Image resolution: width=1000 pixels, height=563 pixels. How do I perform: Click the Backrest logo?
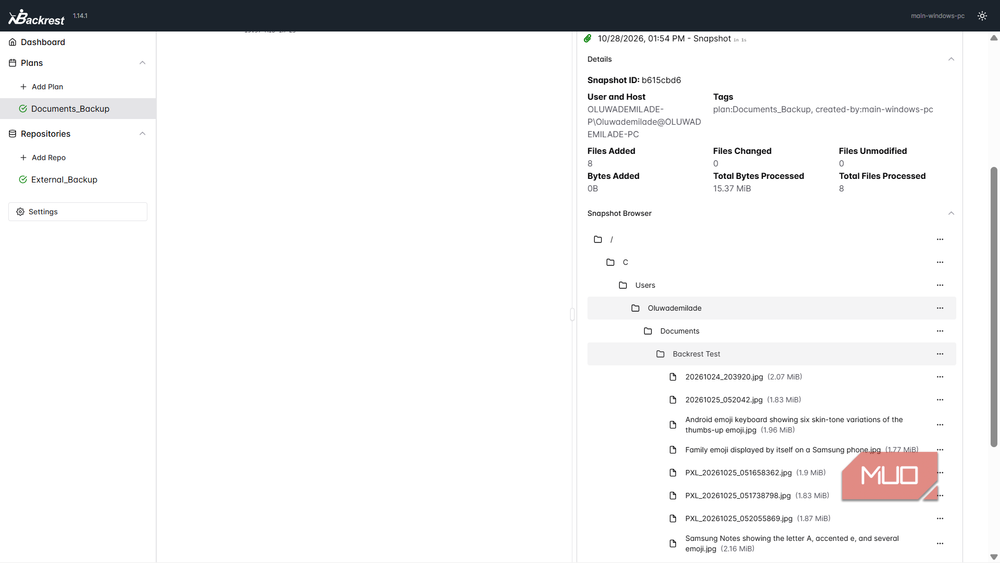pyautogui.click(x=36, y=17)
